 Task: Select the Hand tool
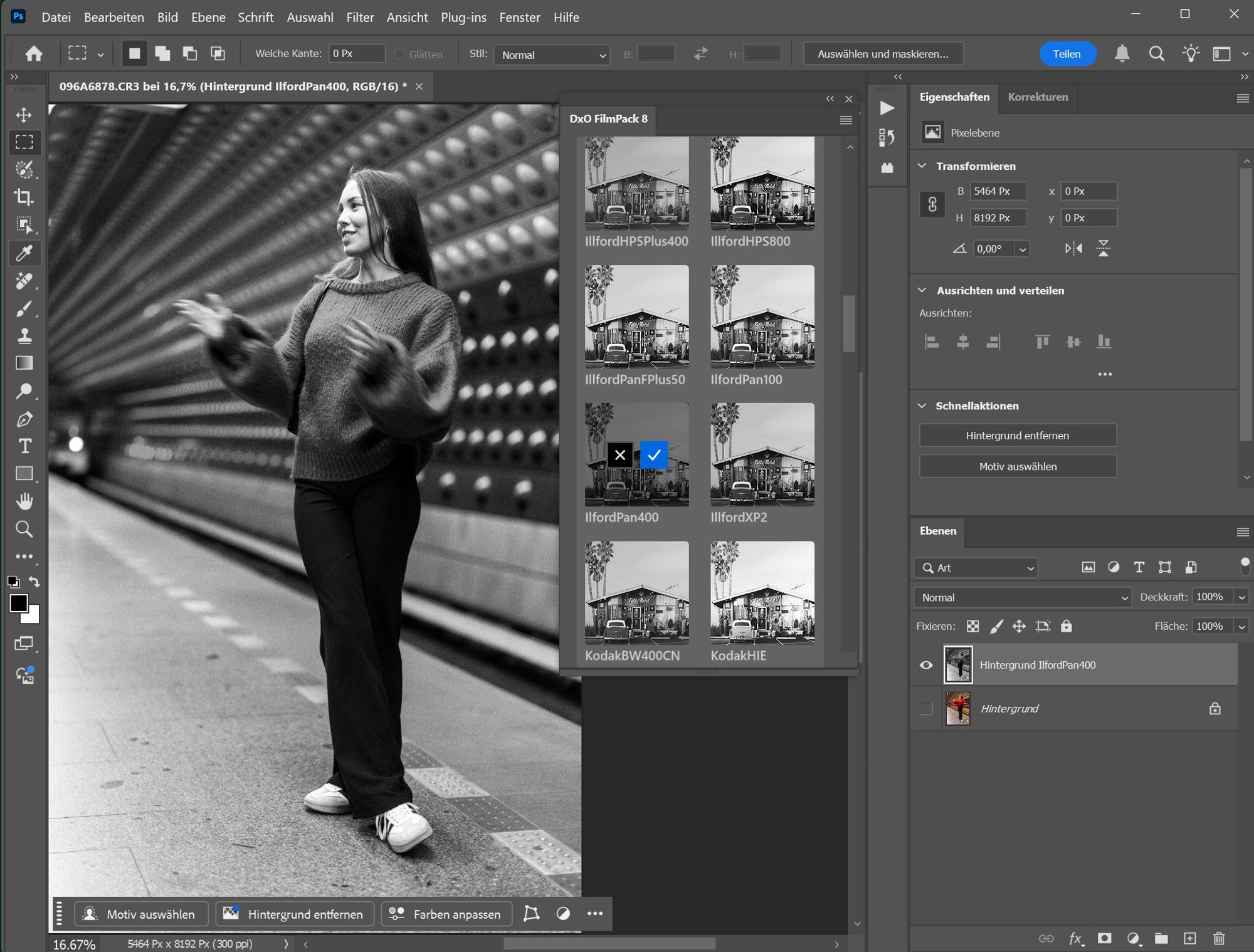(x=24, y=501)
